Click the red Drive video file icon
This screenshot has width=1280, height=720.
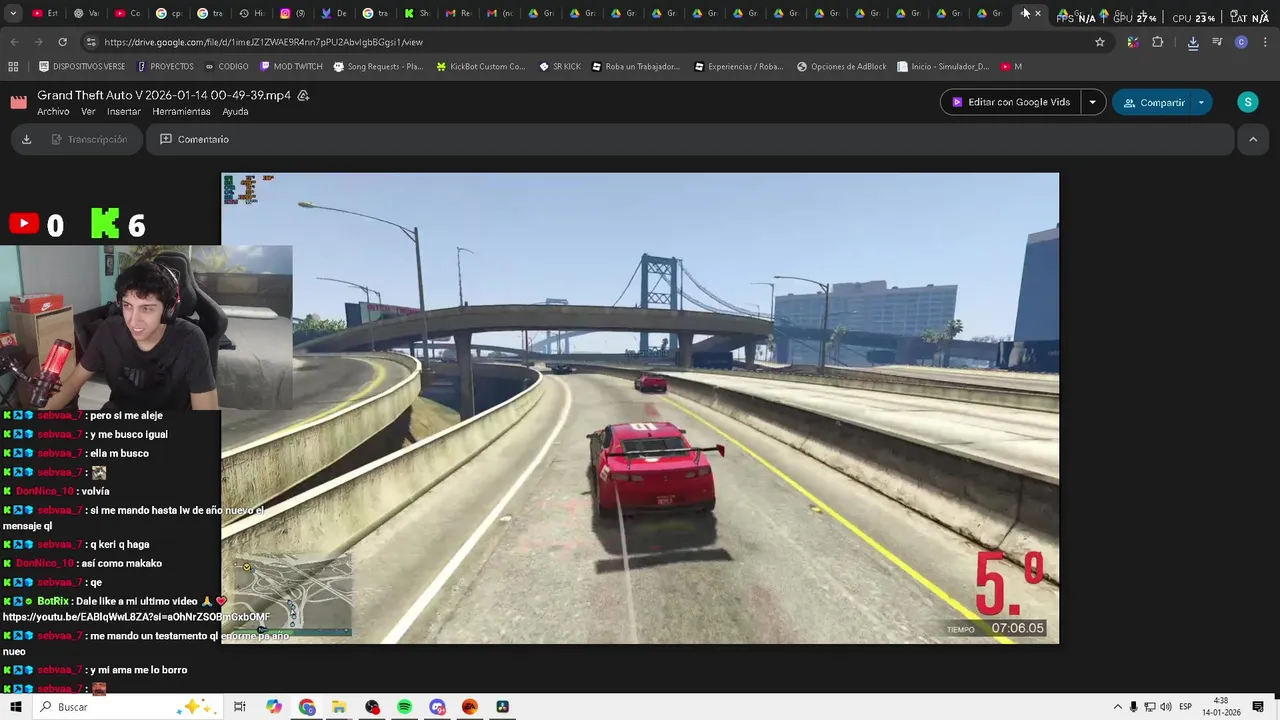coord(19,102)
